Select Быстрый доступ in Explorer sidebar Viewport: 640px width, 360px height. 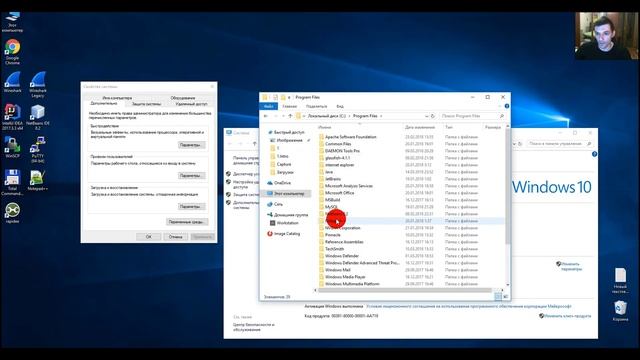point(286,132)
